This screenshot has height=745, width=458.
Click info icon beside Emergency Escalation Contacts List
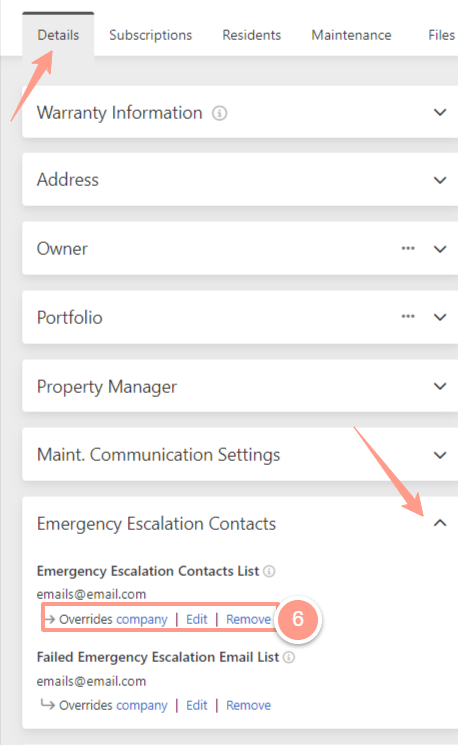[x=269, y=571]
